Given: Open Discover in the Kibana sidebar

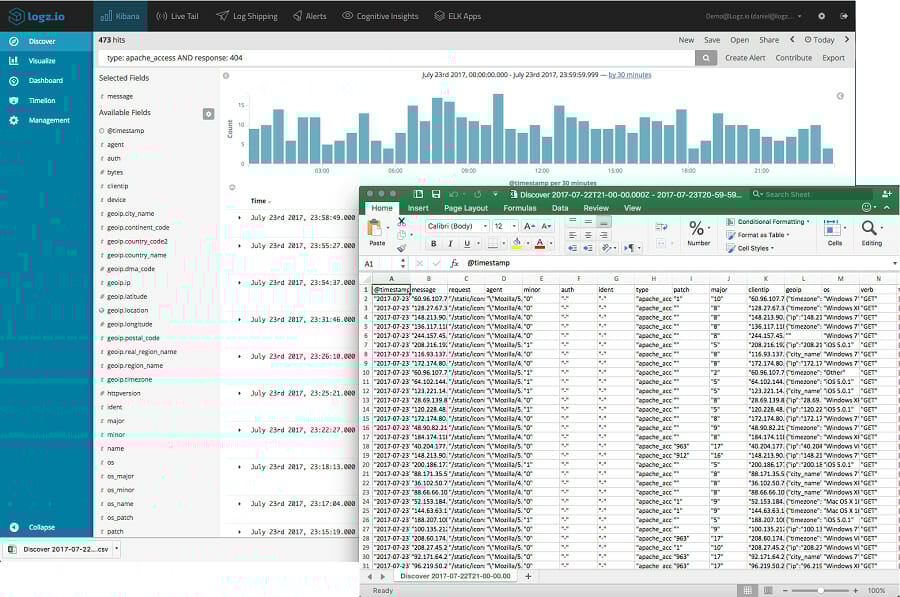Looking at the screenshot, I should tap(41, 41).
